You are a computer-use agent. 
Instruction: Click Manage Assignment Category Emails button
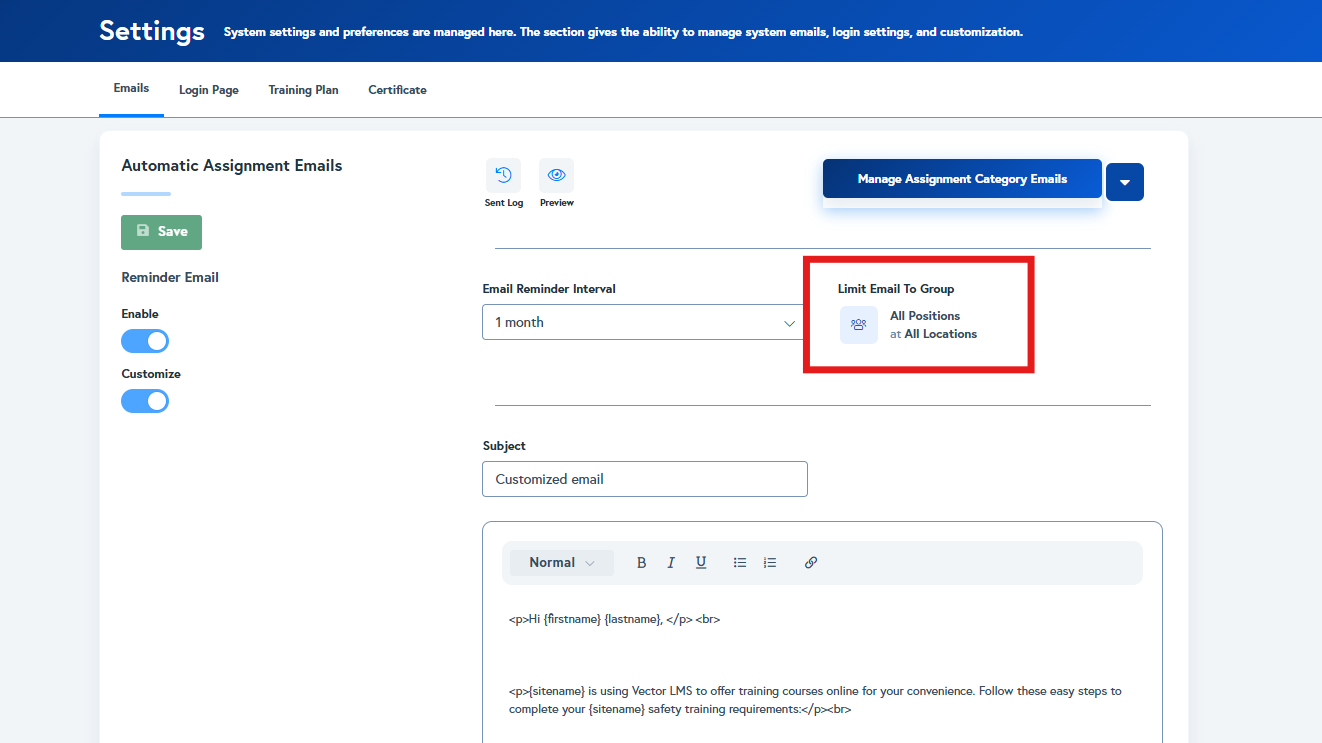click(x=962, y=179)
